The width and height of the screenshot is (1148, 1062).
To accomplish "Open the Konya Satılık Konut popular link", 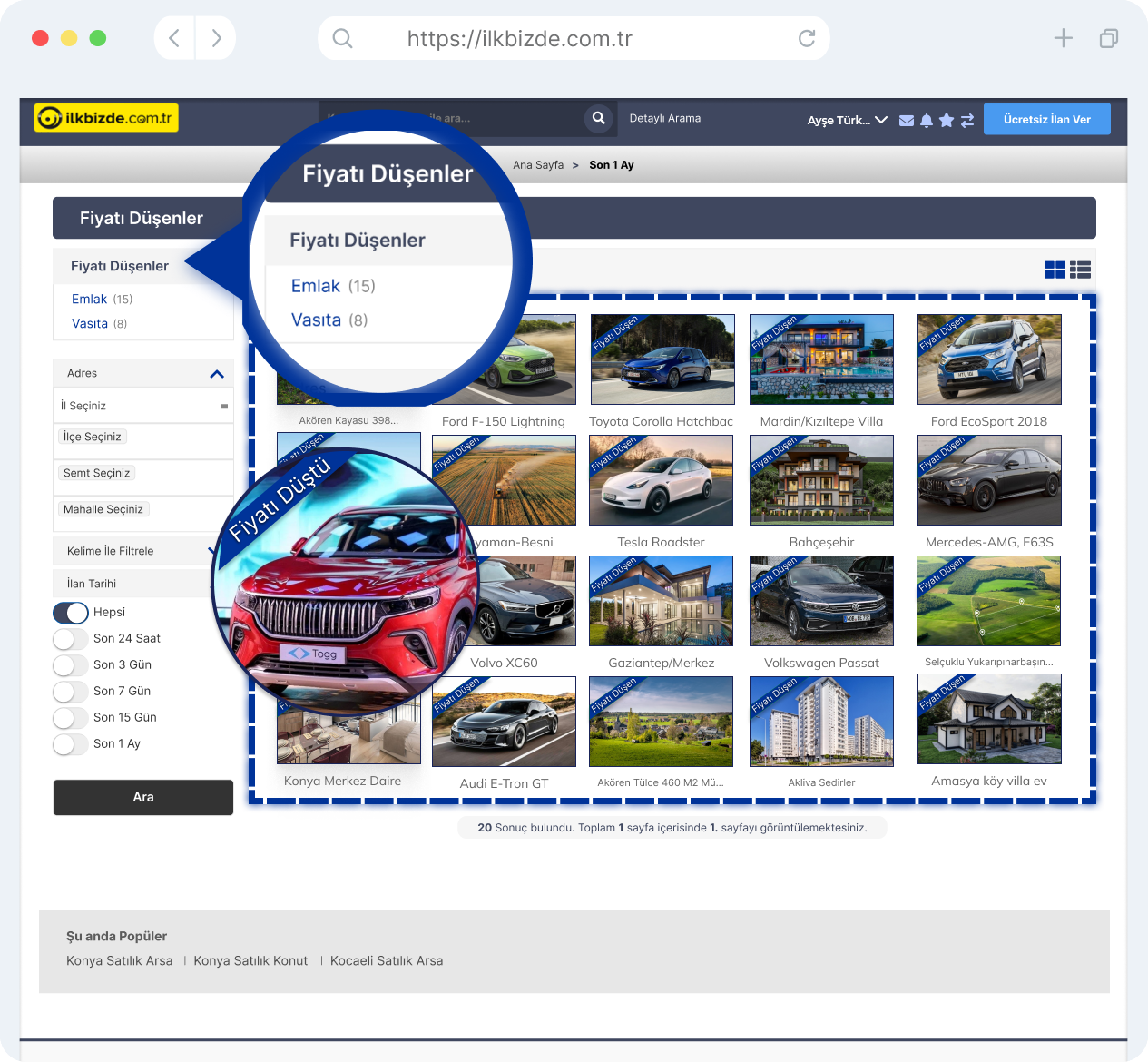I will point(250,960).
